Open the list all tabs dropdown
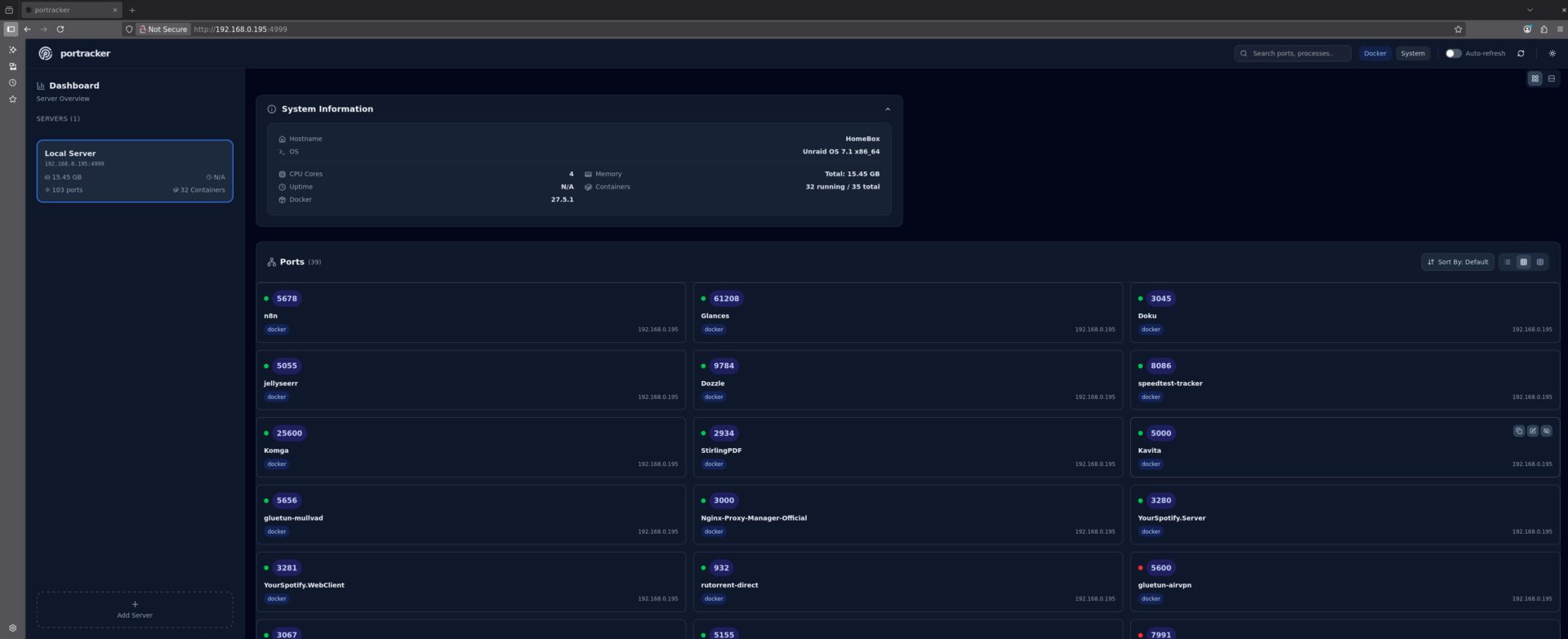Screen dimensions: 1568x639 point(1530,10)
